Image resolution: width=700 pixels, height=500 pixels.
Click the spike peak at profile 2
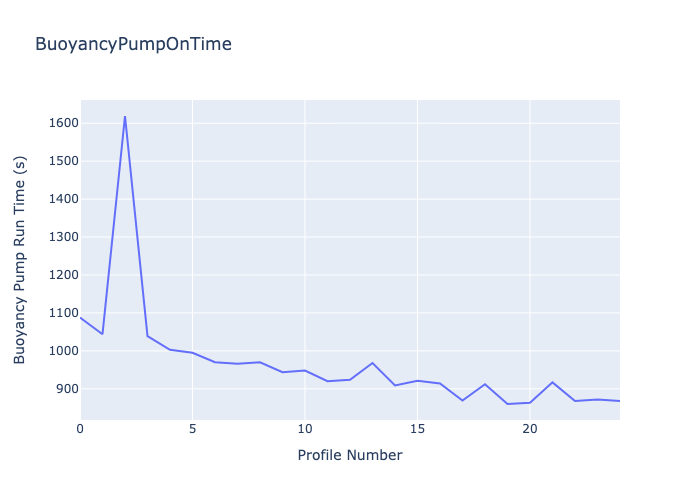[125, 116]
